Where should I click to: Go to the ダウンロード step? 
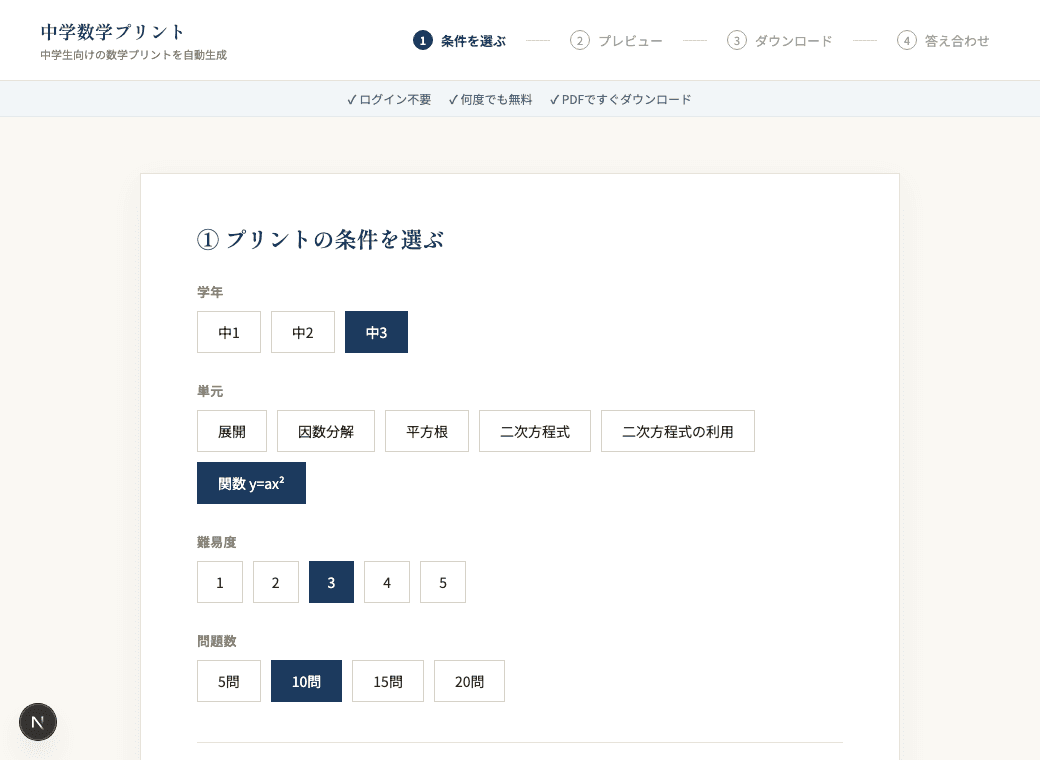click(793, 41)
